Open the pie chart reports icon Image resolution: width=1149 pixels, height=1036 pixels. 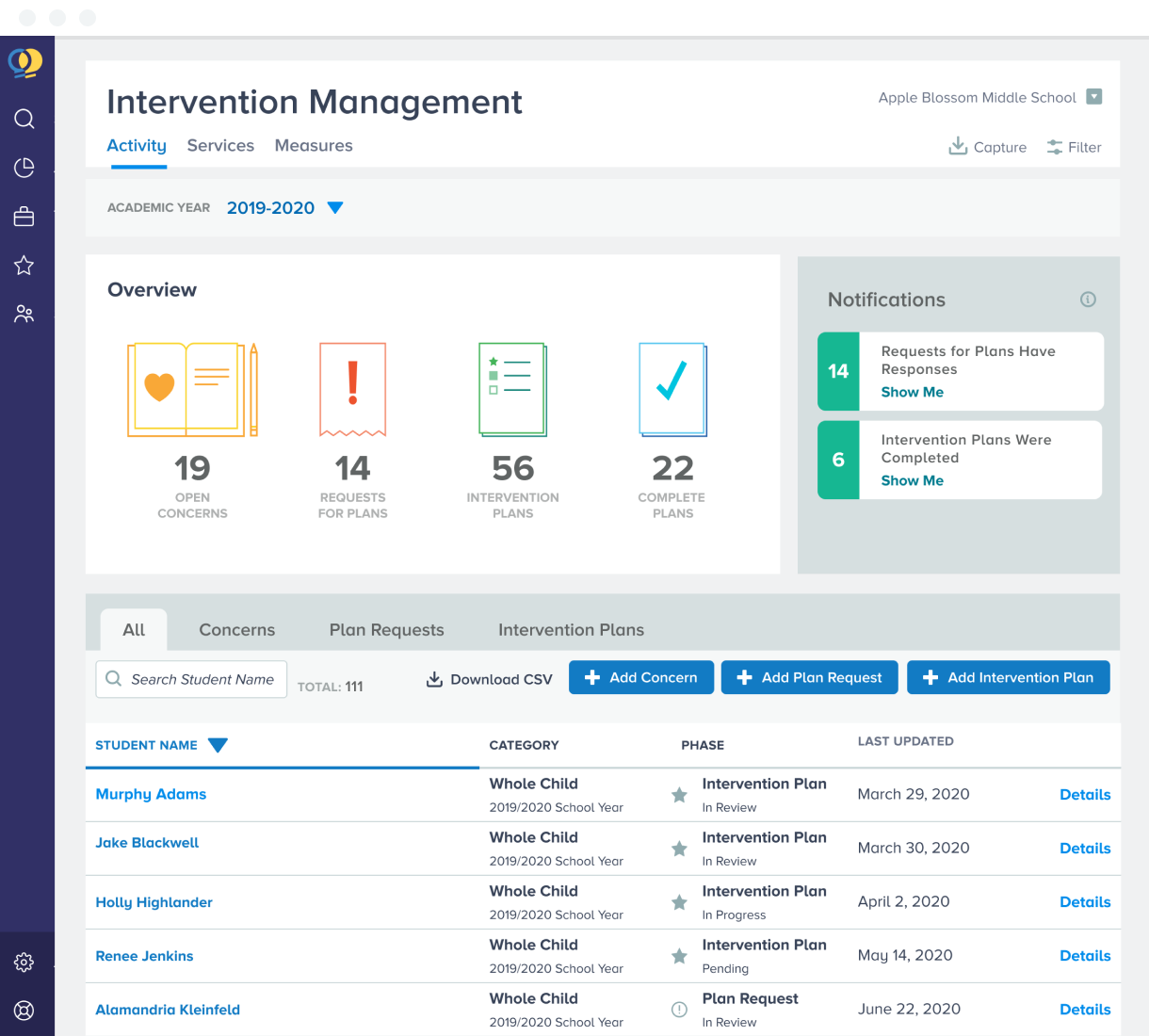pyautogui.click(x=24, y=168)
